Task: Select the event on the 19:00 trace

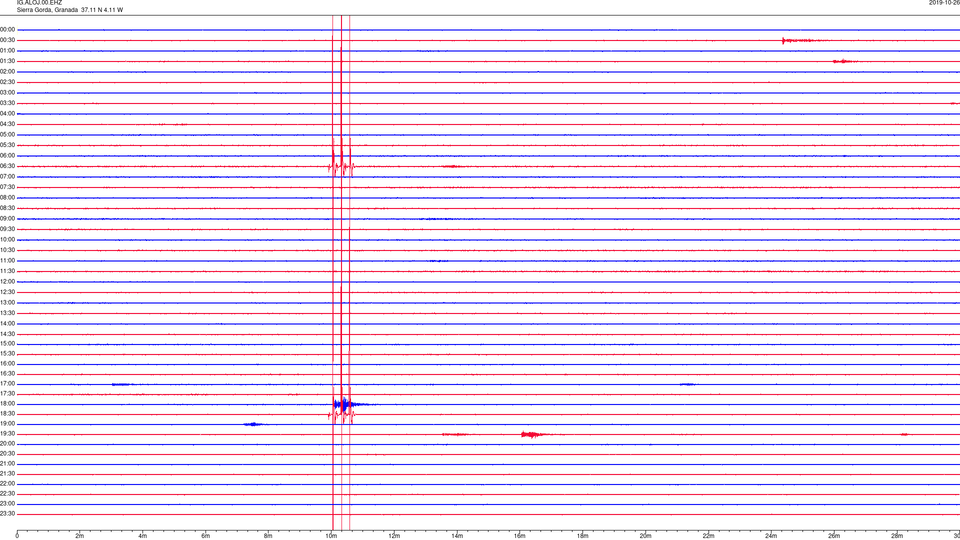Action: pos(253,424)
